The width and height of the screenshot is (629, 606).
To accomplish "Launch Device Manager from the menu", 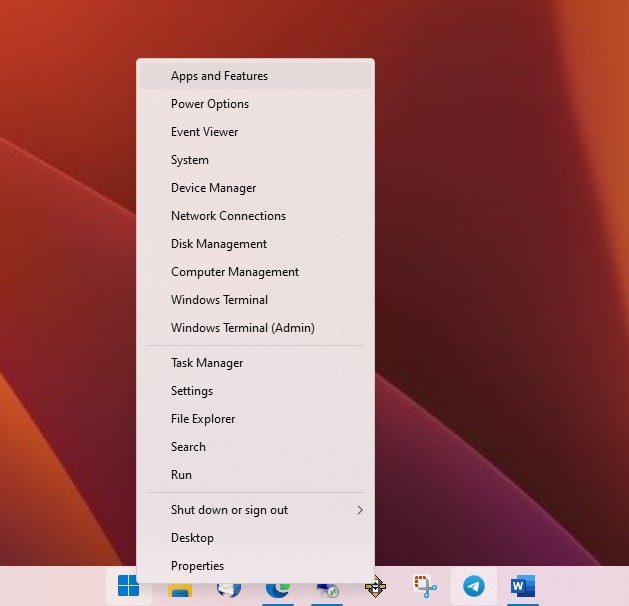I will pos(213,188).
